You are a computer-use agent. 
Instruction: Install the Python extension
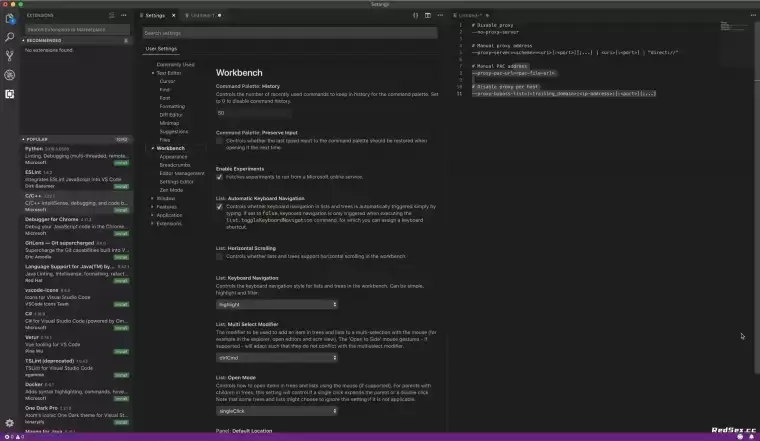(121, 163)
